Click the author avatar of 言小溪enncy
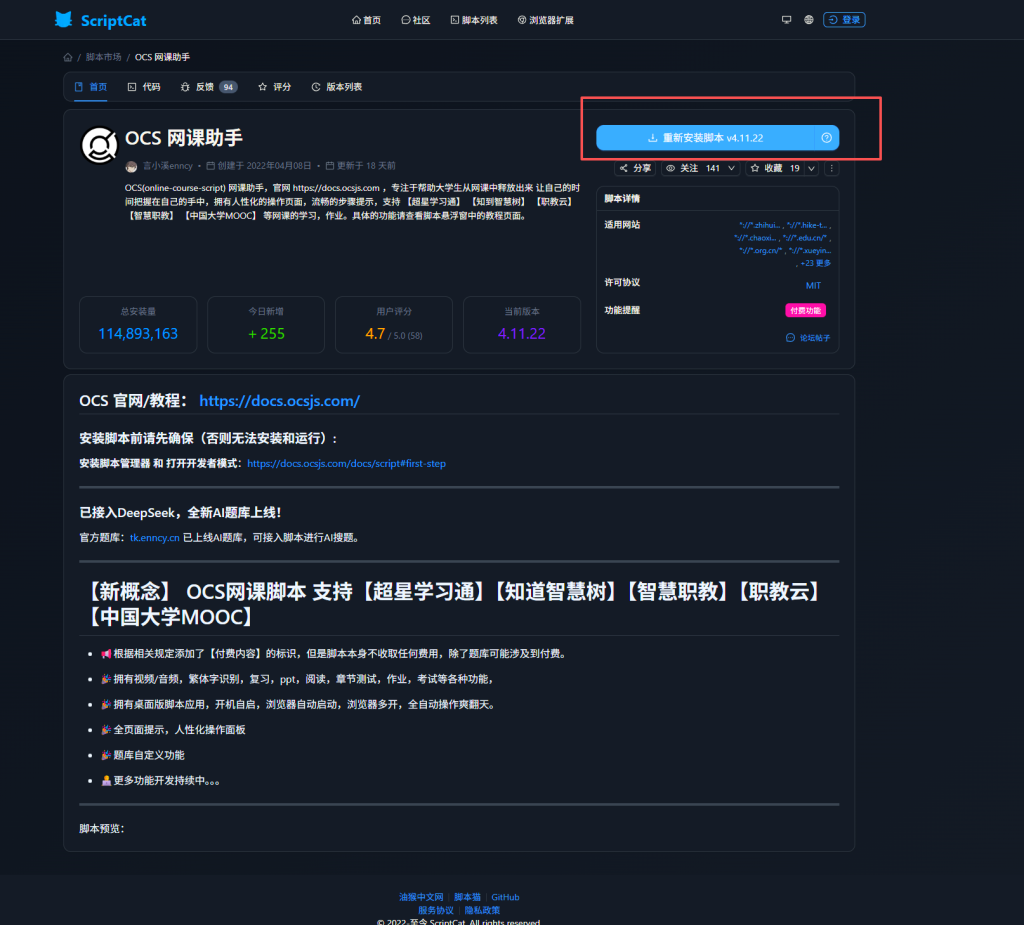1024x925 pixels. pyautogui.click(x=131, y=166)
